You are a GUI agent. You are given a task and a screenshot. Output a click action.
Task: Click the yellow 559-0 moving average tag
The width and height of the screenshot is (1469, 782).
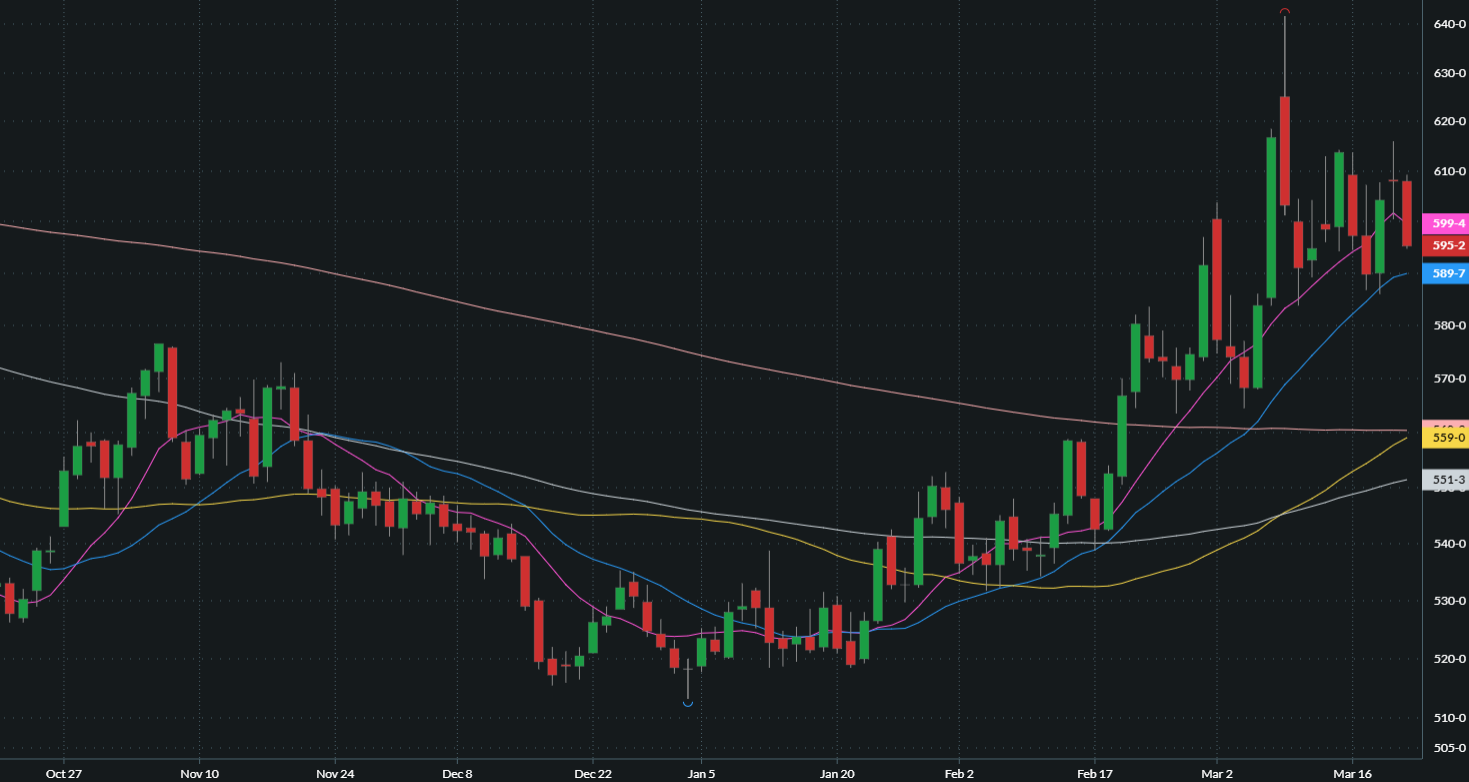click(1447, 438)
